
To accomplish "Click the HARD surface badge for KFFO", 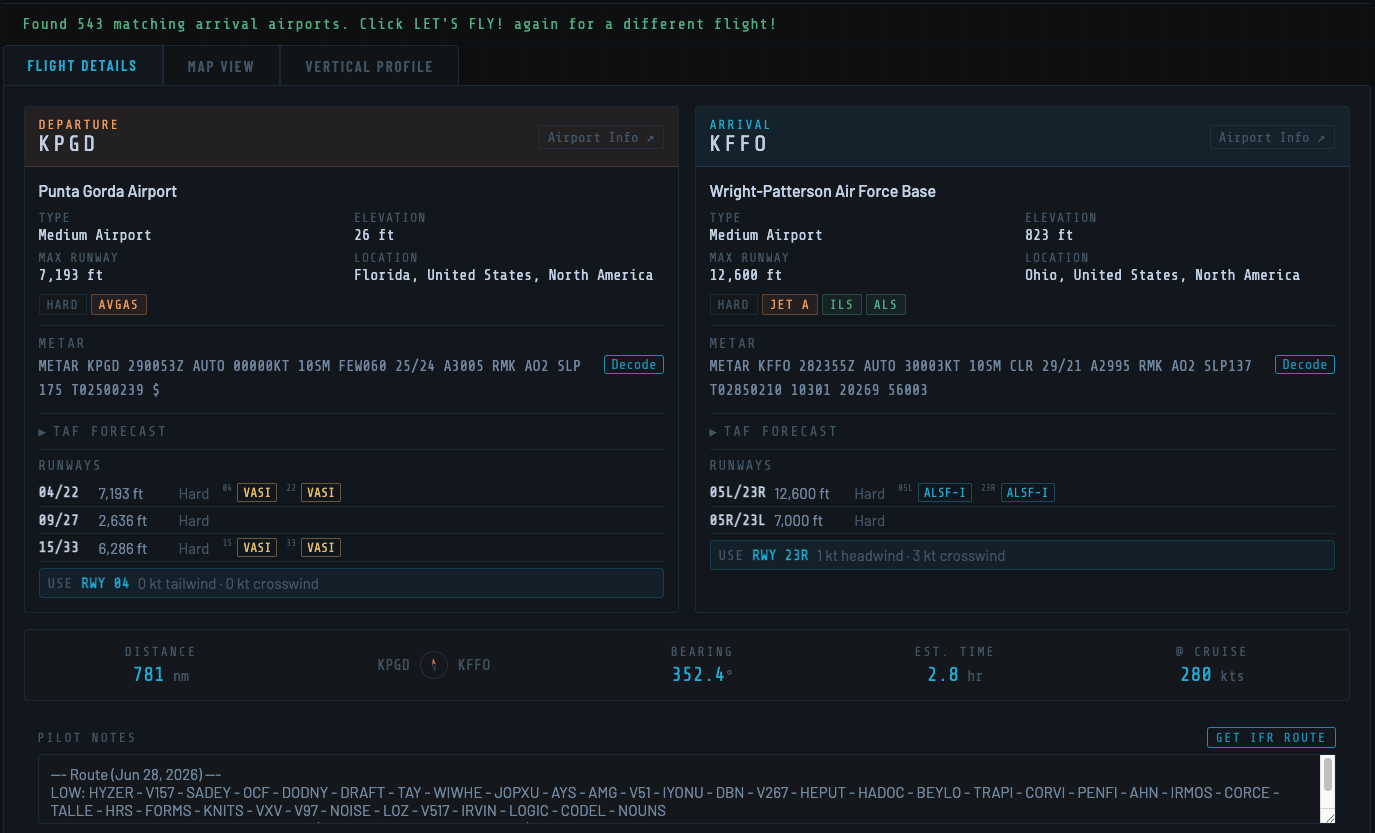I will point(734,305).
